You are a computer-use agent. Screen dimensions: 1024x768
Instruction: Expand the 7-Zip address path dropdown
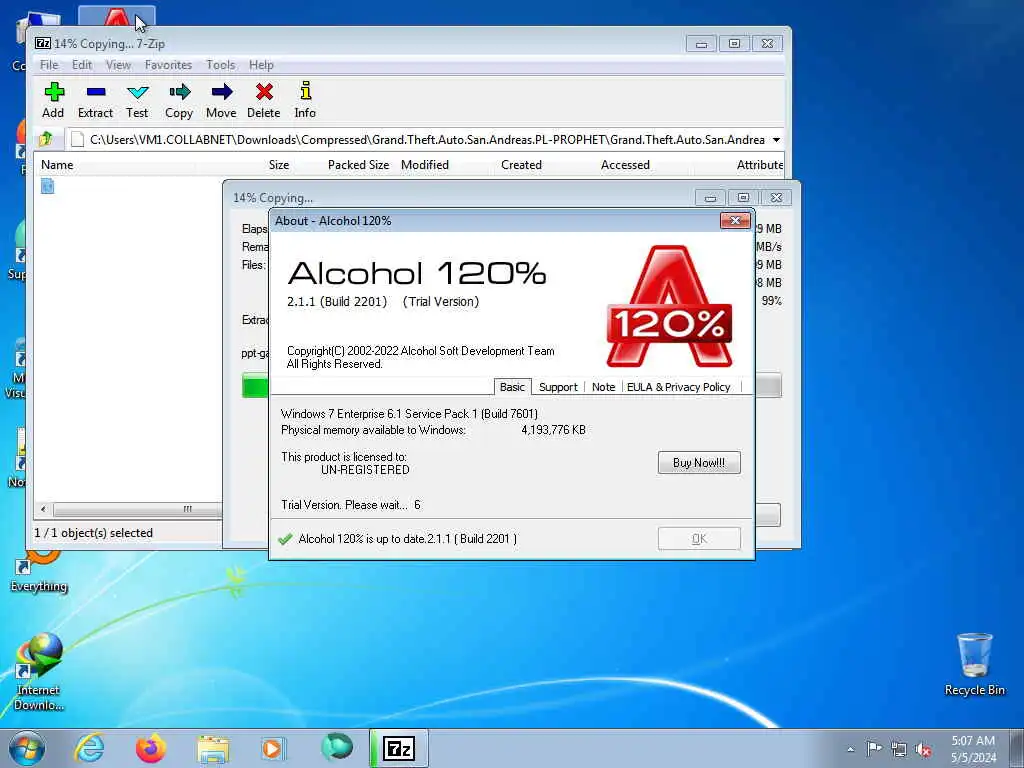coord(776,140)
